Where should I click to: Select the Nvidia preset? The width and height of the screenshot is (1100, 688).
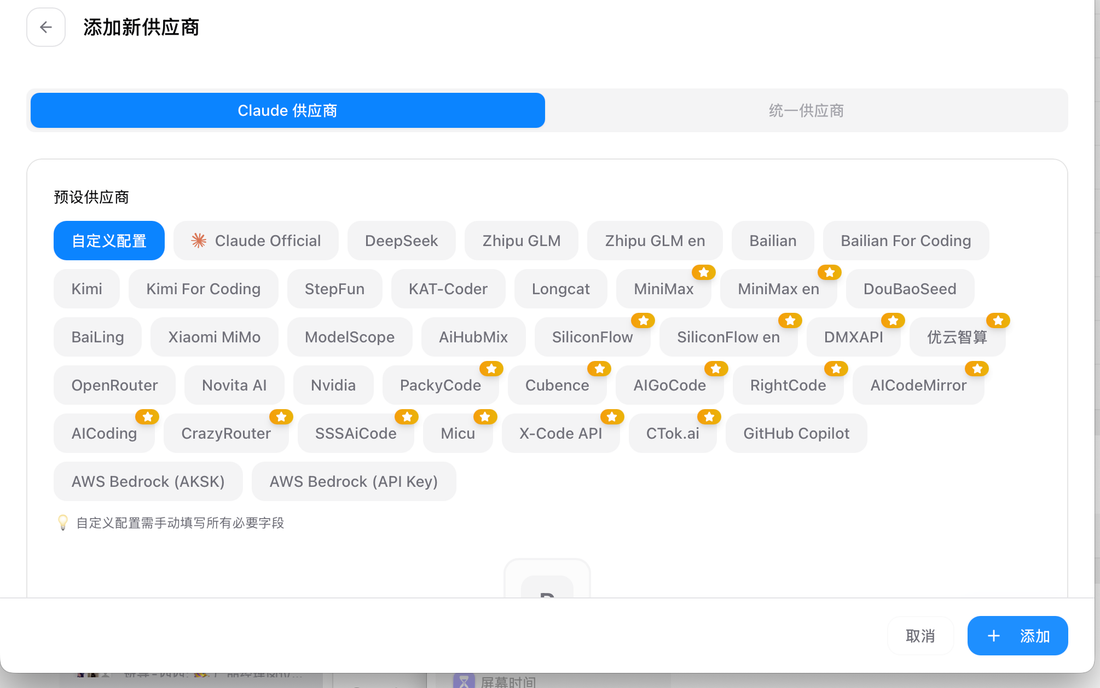333,385
